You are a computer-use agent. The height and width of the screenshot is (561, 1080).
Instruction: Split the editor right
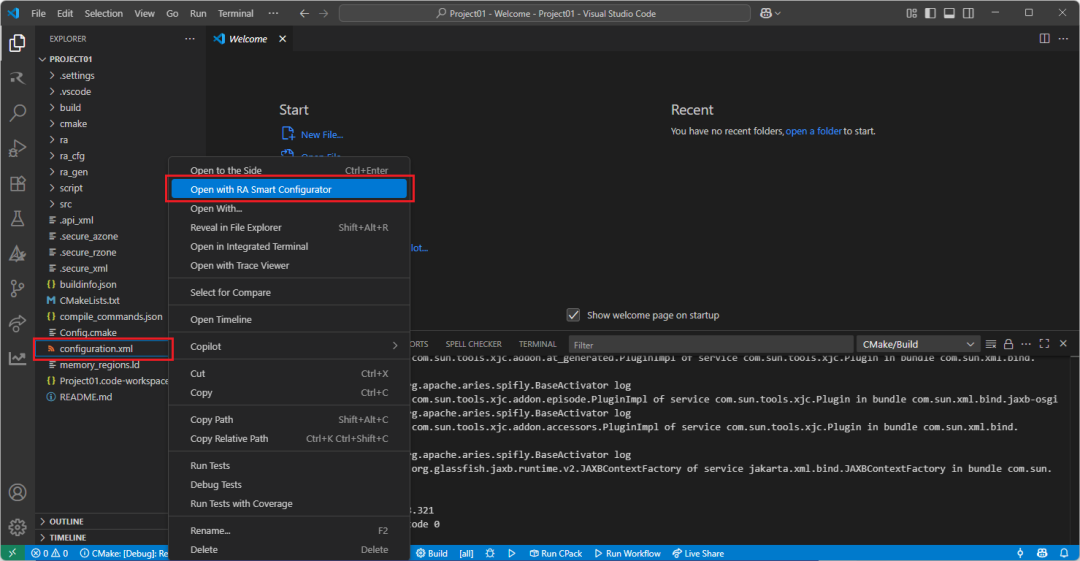1044,39
